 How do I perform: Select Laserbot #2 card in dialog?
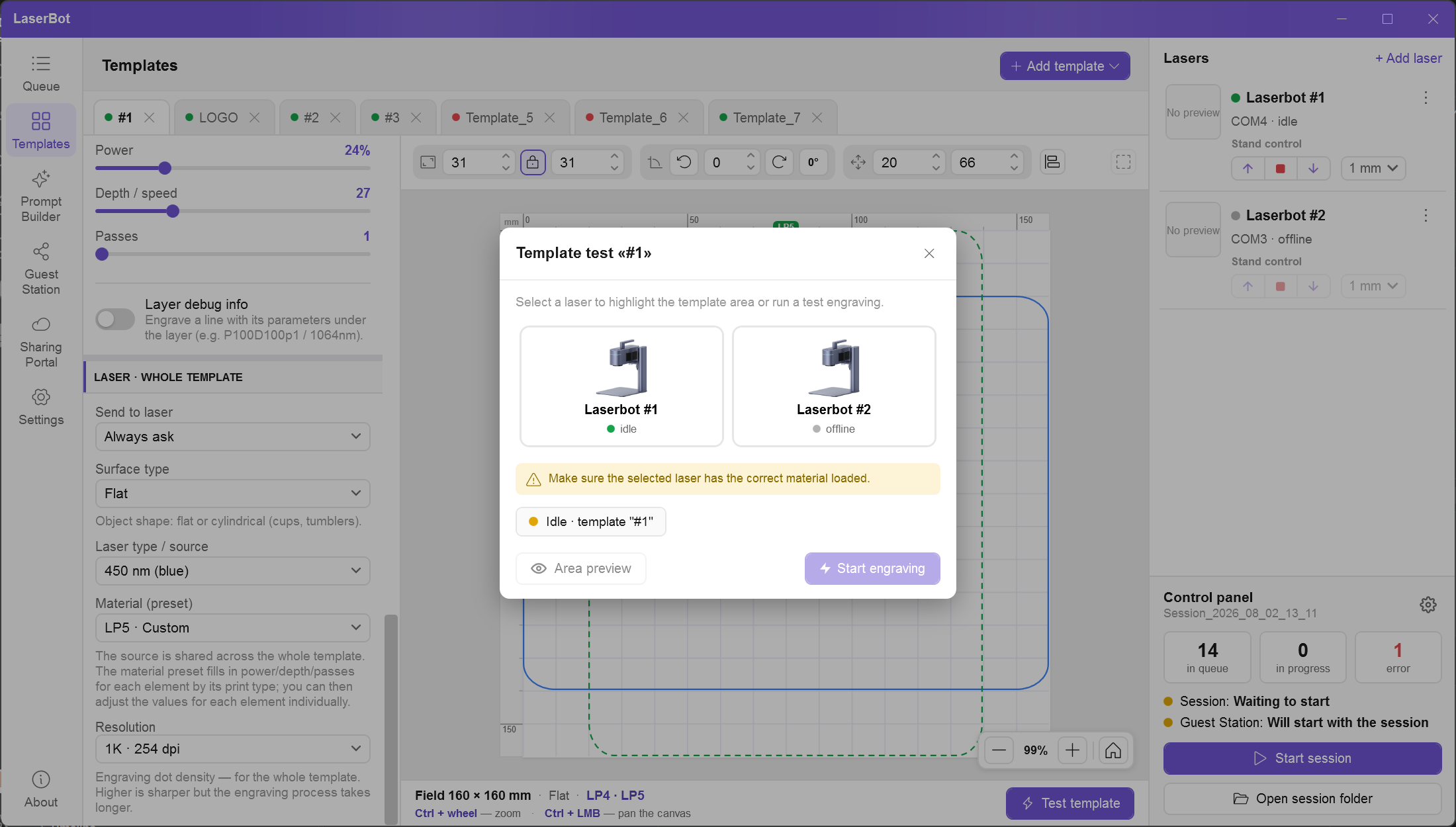[x=834, y=386]
